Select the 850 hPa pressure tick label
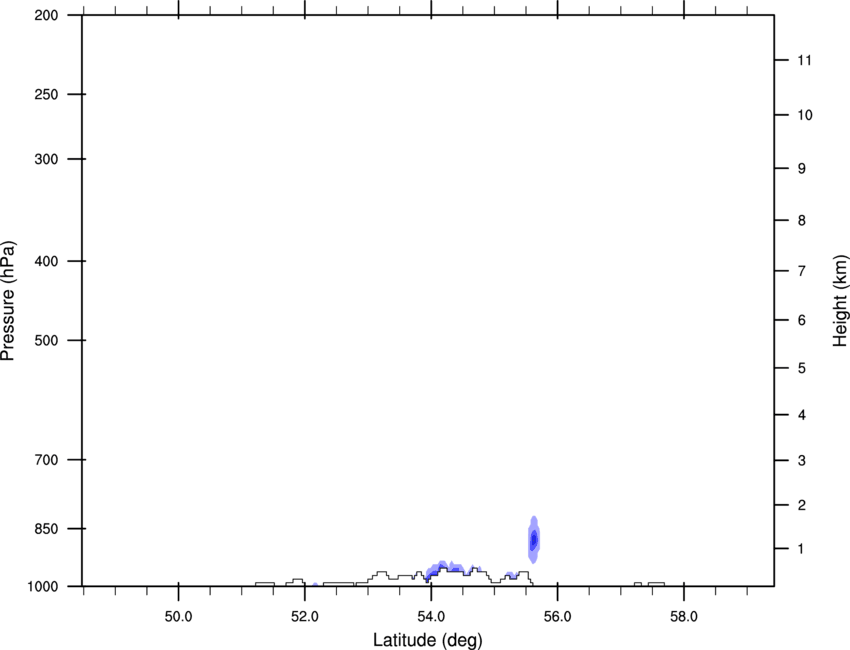The image size is (850, 650). [46, 529]
